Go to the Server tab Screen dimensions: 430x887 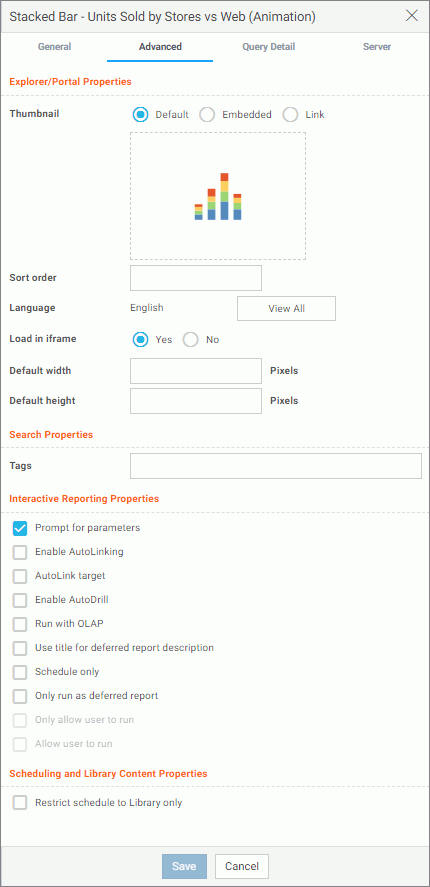click(x=377, y=47)
